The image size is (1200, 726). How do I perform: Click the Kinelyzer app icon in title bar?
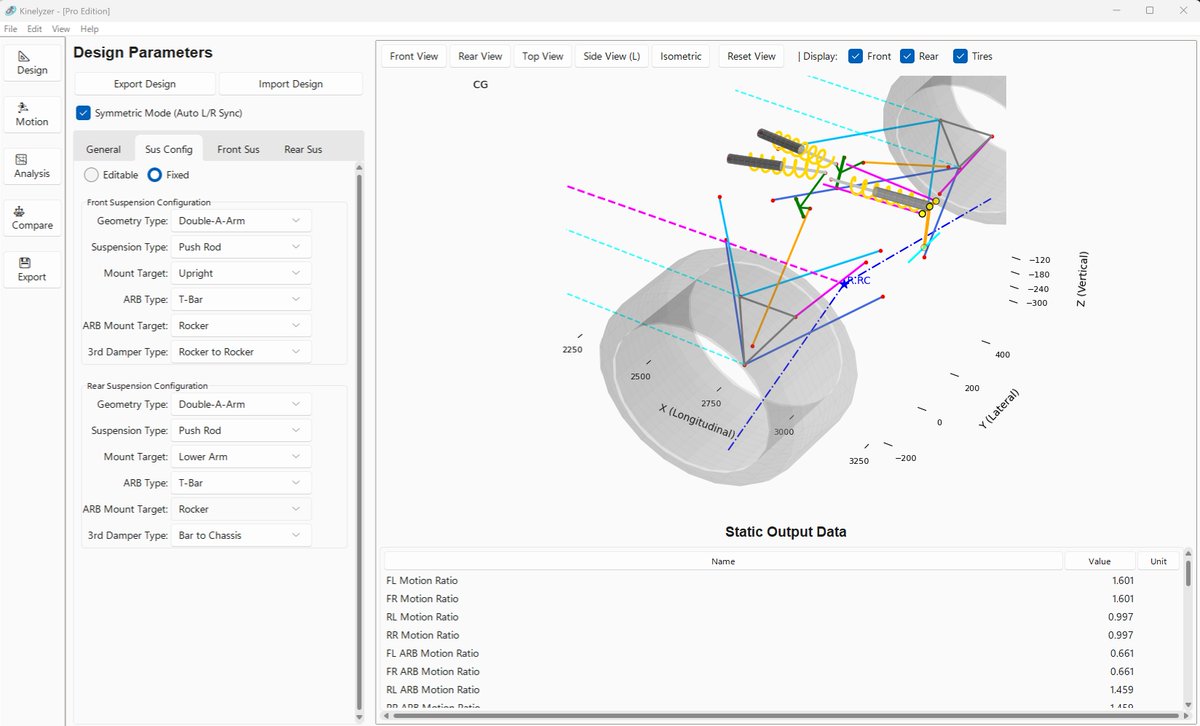click(x=9, y=10)
